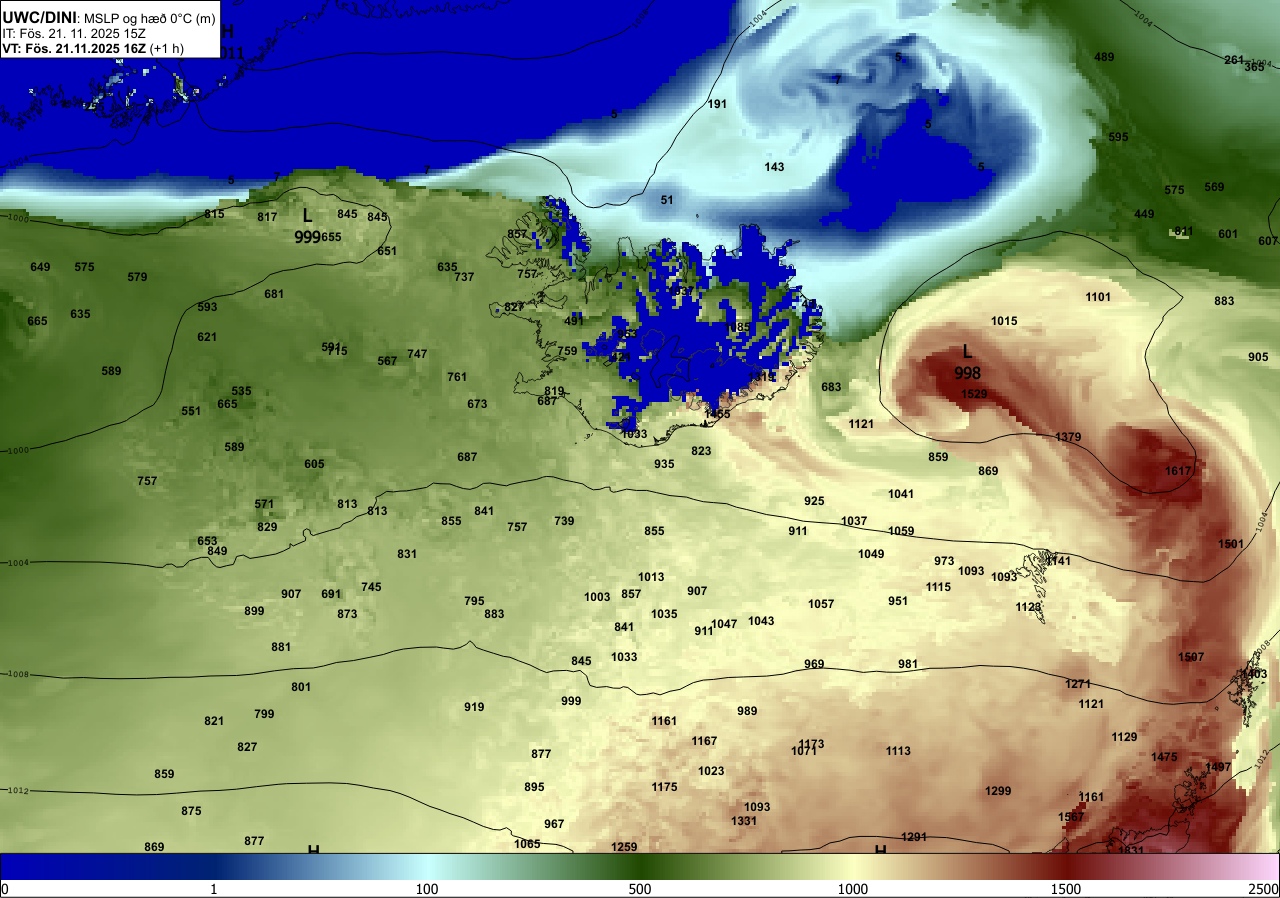Click the 905 height value
This screenshot has height=898, width=1280.
(1258, 357)
